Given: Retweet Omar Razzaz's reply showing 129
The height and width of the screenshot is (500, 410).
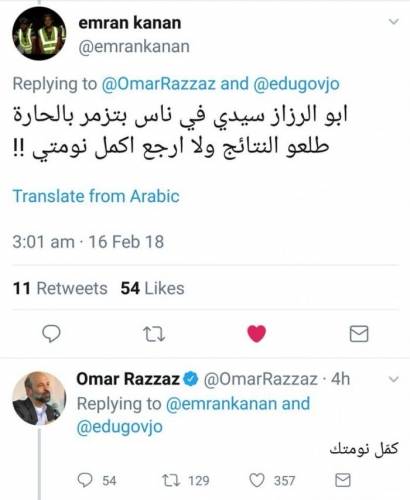Looking at the screenshot, I should point(171,480).
